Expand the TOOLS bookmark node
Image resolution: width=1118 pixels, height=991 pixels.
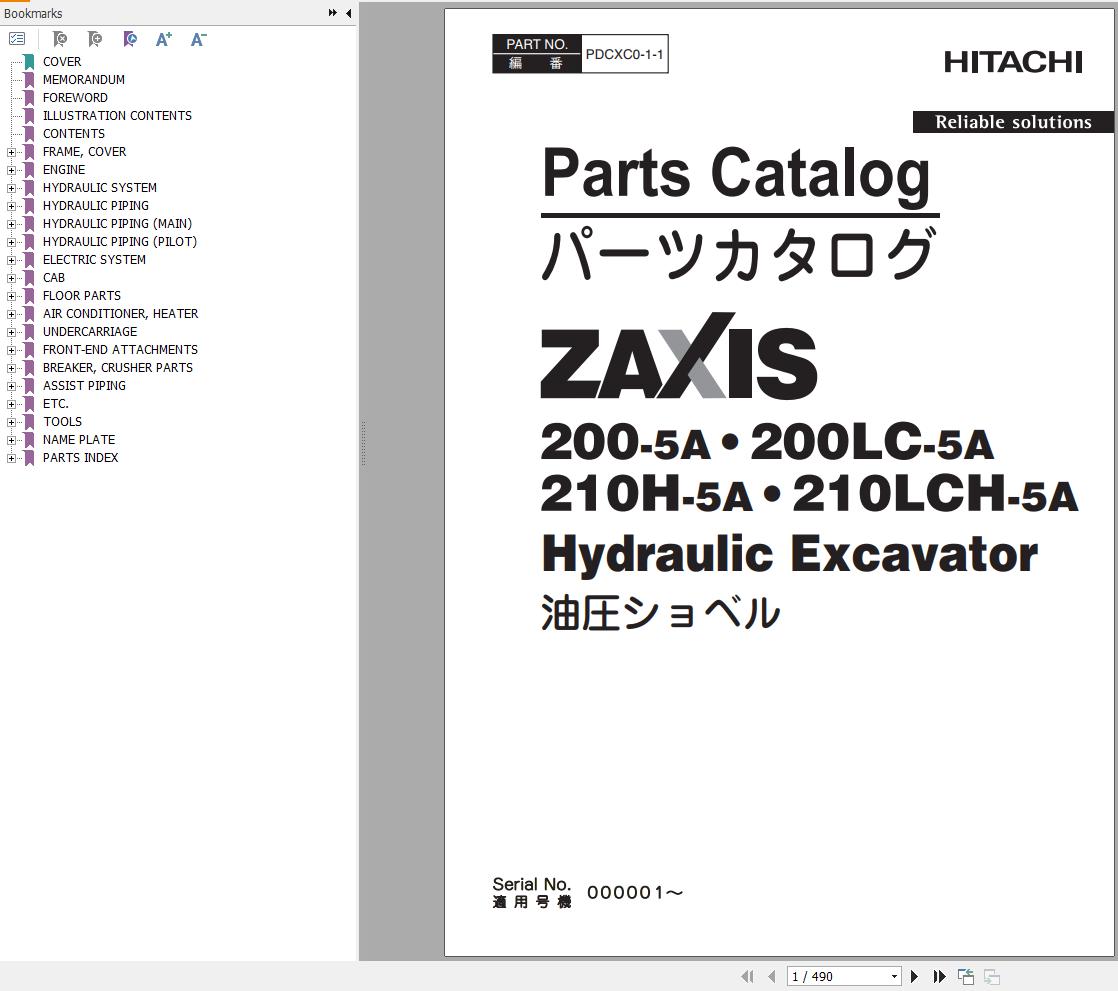point(11,422)
